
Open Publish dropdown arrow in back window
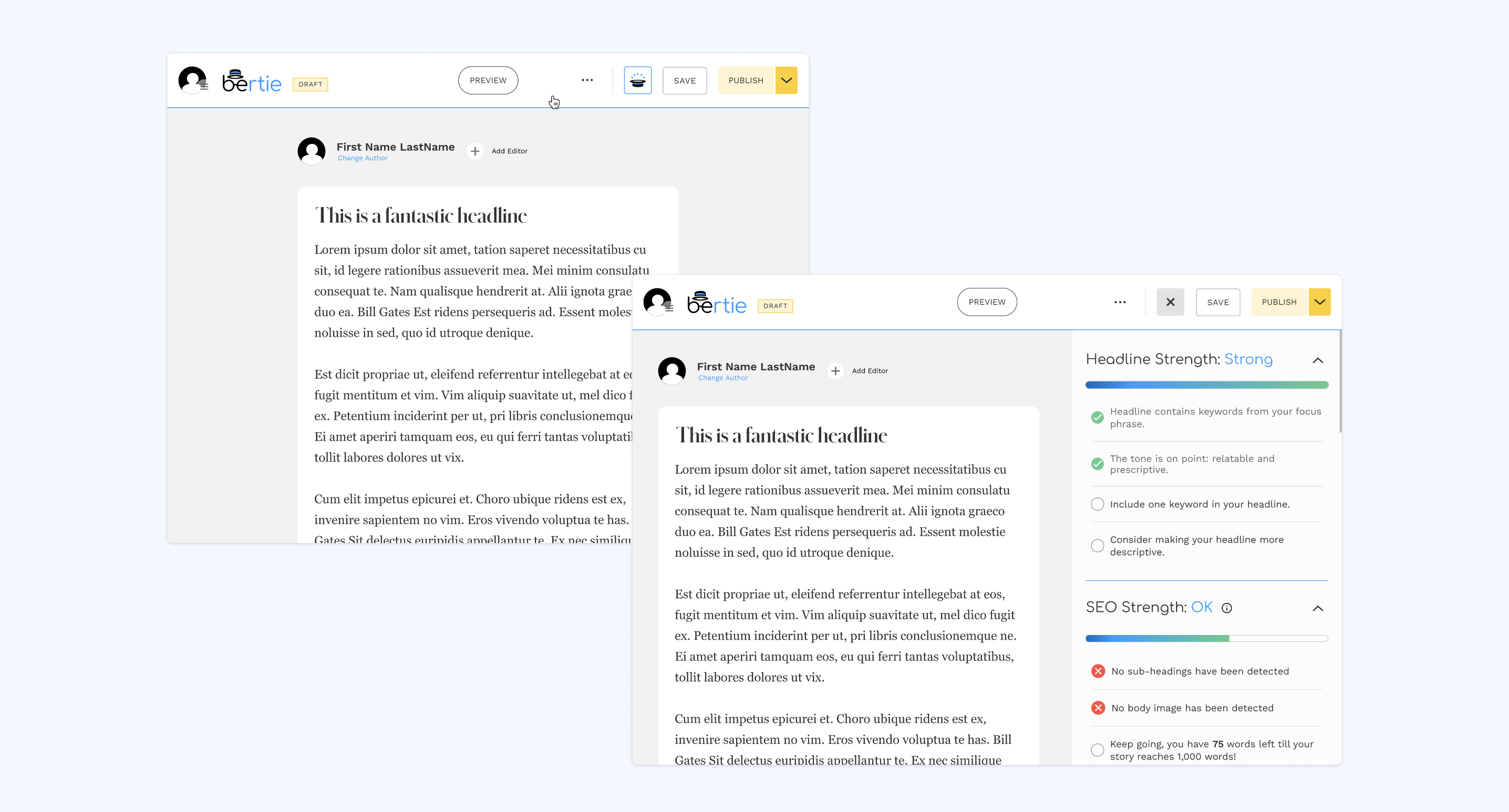pos(786,80)
